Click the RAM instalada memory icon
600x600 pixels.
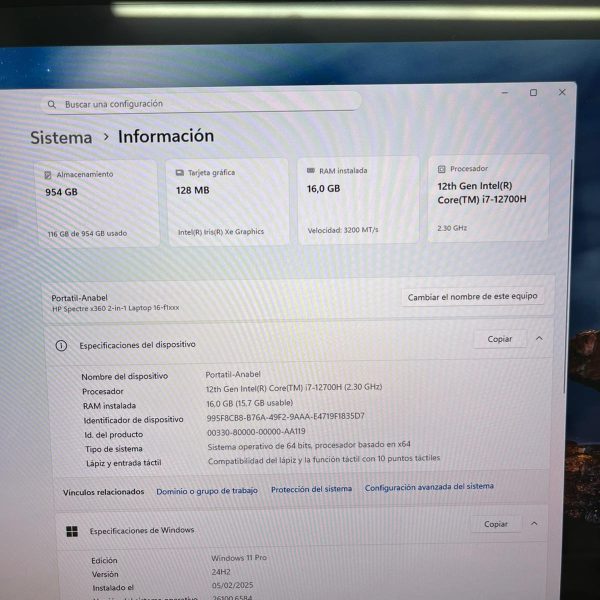[311, 171]
